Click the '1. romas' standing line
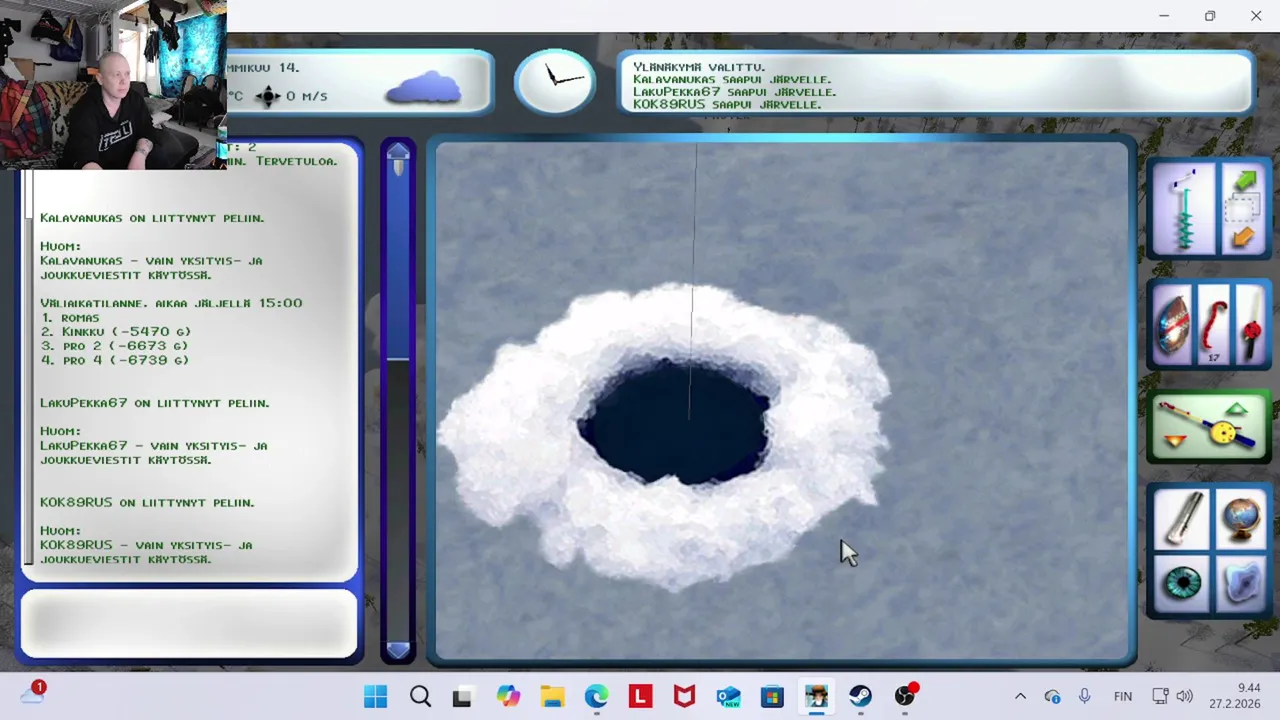 (70, 317)
